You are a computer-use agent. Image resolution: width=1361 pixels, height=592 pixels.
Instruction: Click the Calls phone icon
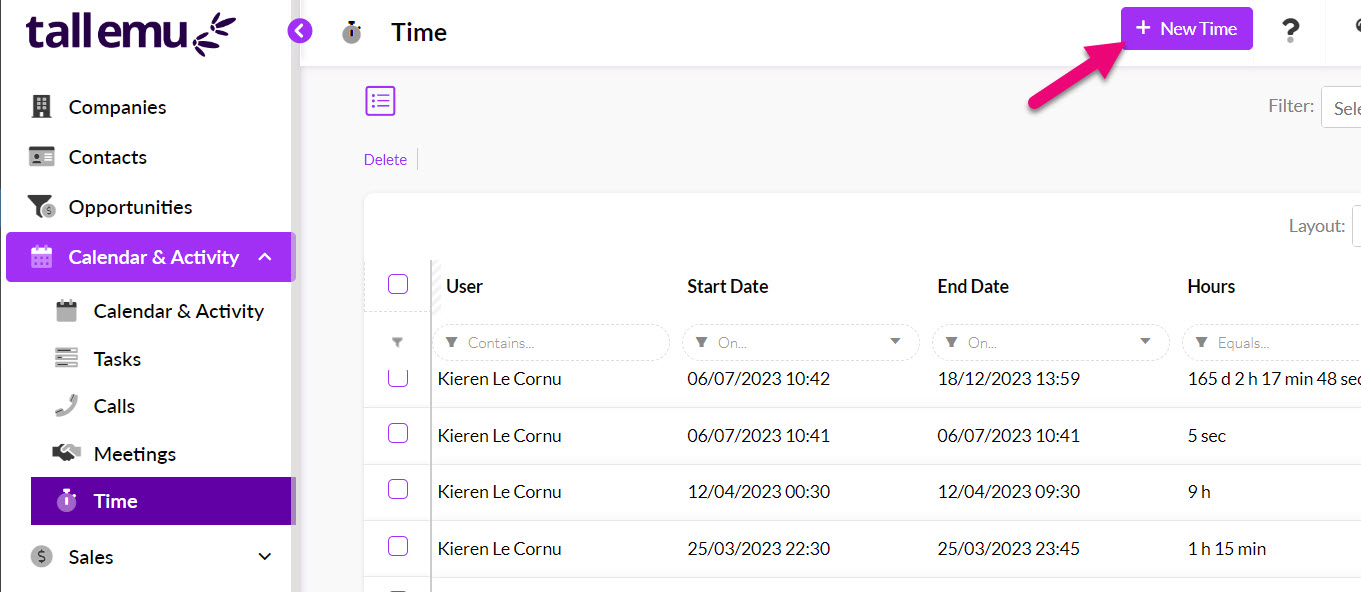coord(66,406)
